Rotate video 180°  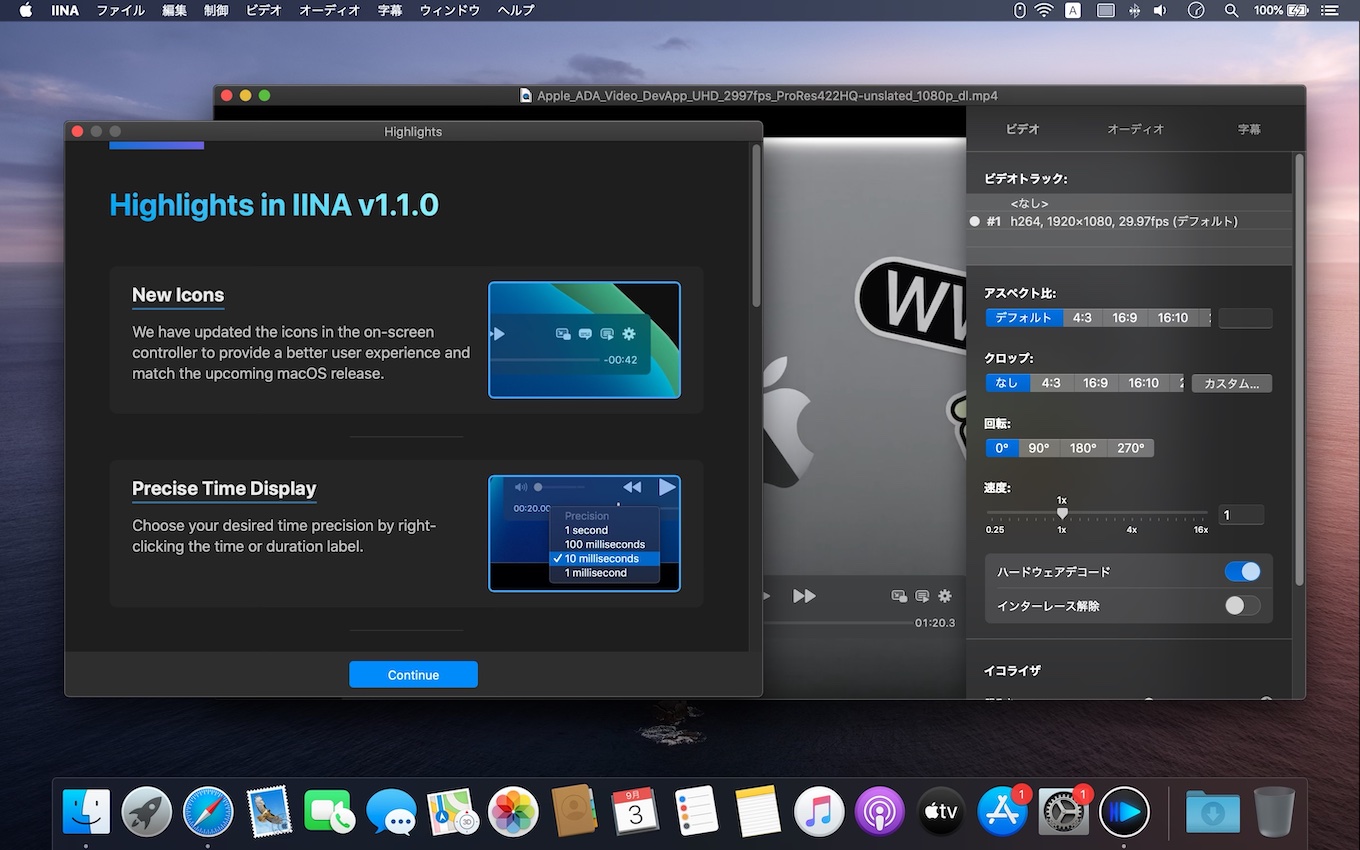(1083, 448)
